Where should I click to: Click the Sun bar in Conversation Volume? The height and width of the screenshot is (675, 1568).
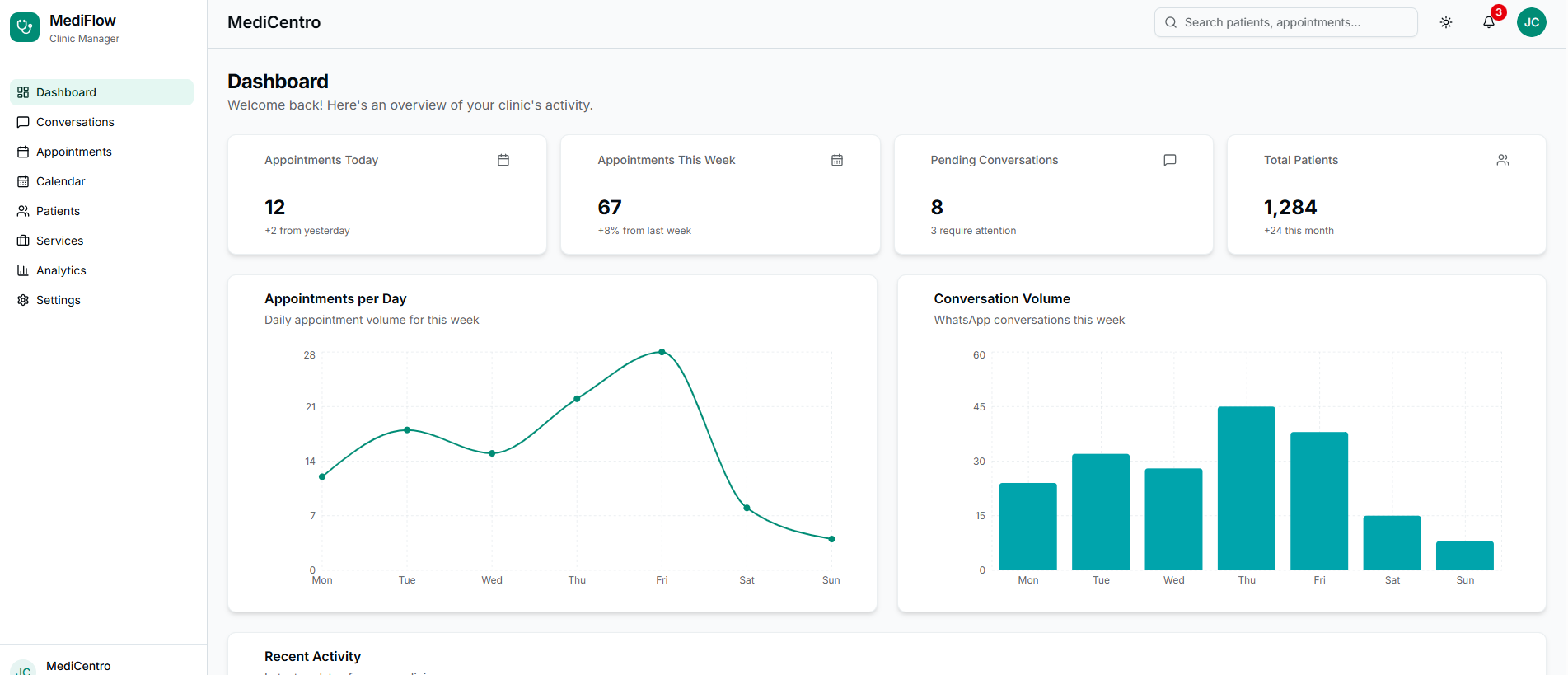tap(1465, 555)
